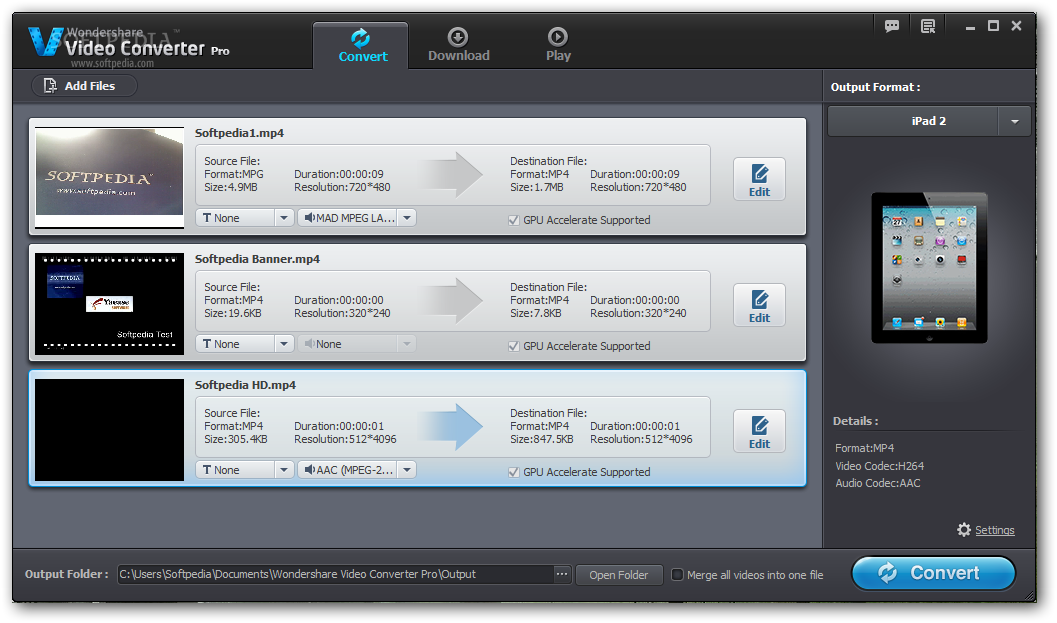Switch to the Download tab
The height and width of the screenshot is (623, 1057).
pyautogui.click(x=458, y=46)
